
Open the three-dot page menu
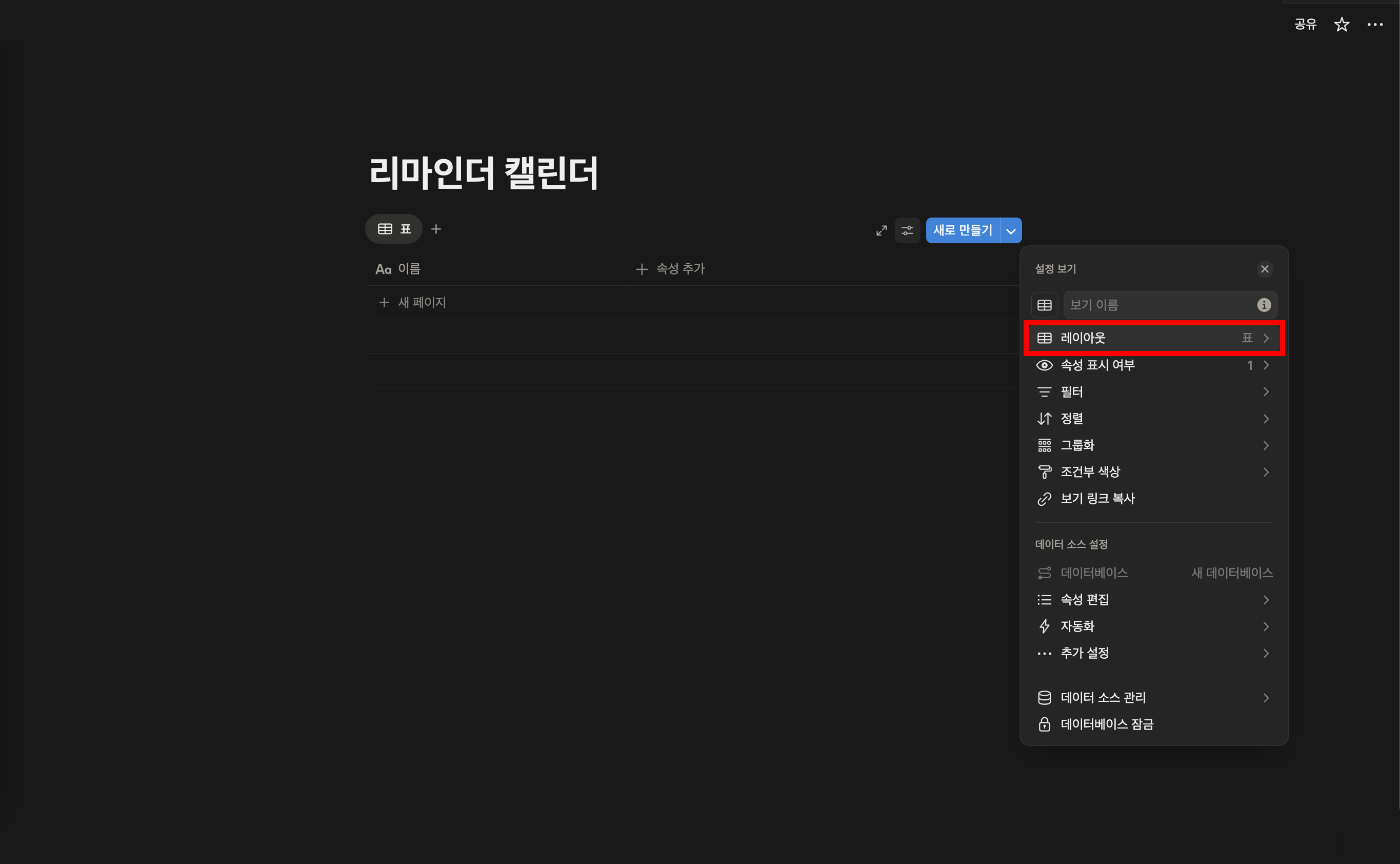tap(1375, 25)
